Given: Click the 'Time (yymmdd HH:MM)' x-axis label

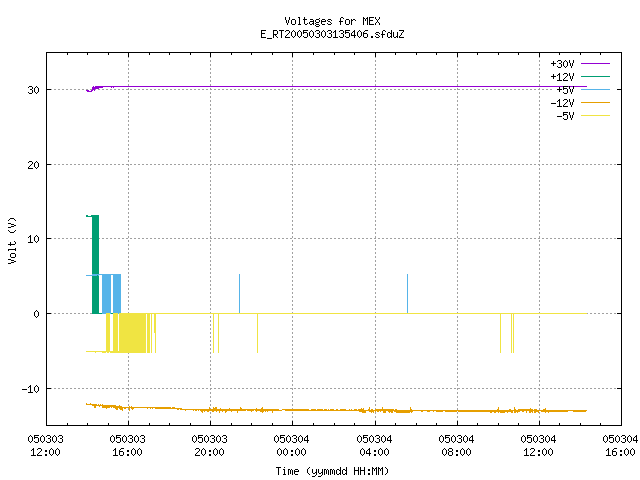Looking at the screenshot, I should 332,471.
